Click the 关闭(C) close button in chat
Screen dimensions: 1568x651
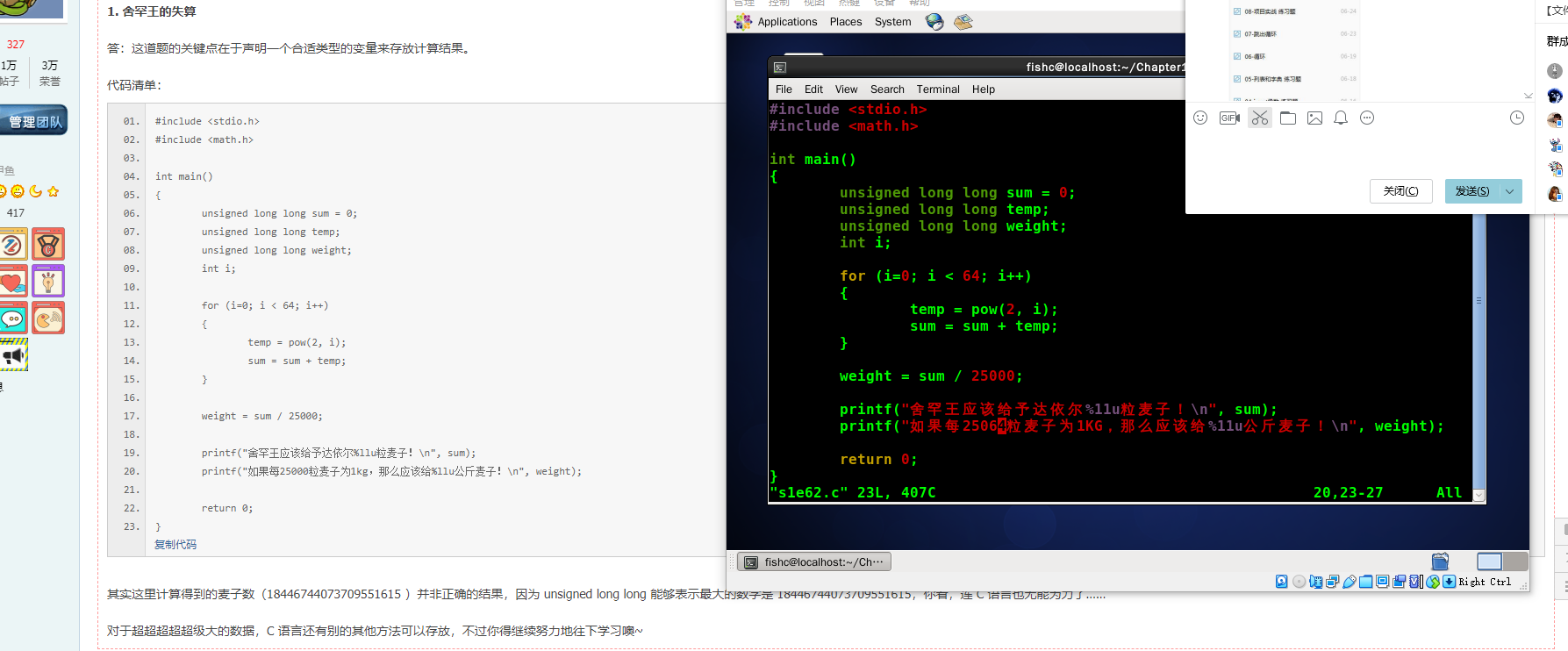pos(1400,191)
